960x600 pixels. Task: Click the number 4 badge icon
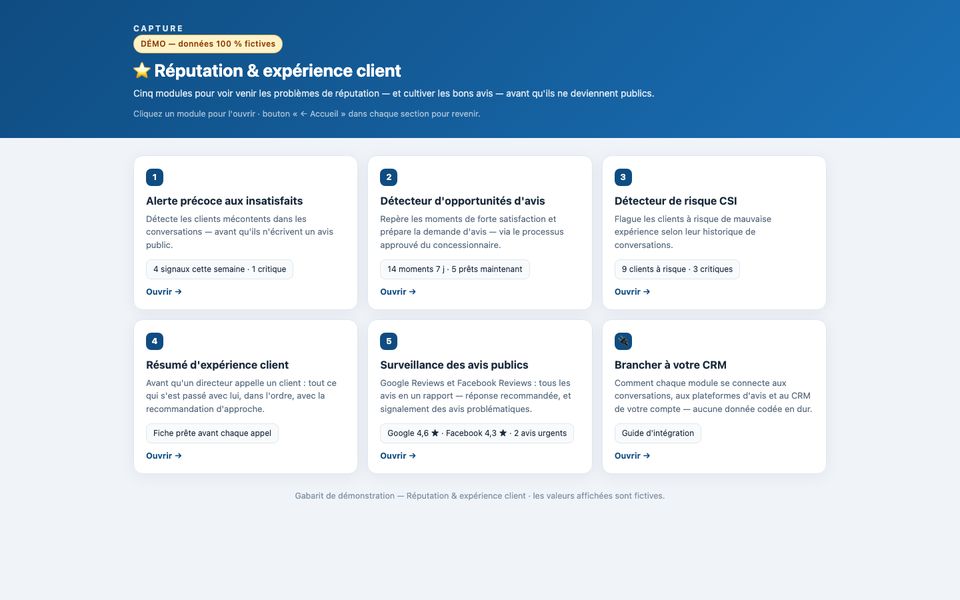coord(154,341)
